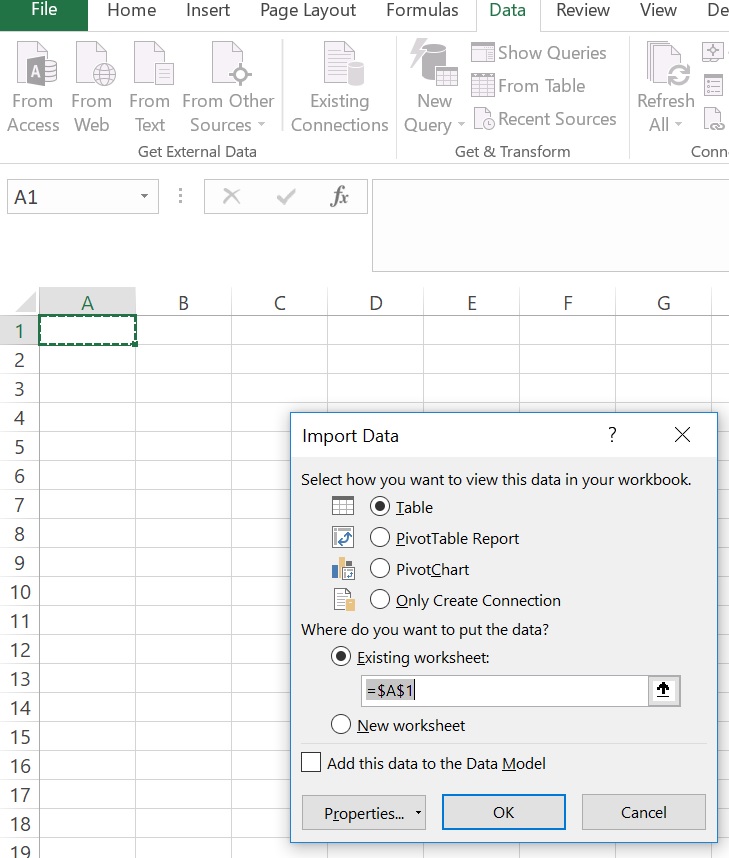Import data using From Text
Viewport: 729px width, 858px height.
150,88
